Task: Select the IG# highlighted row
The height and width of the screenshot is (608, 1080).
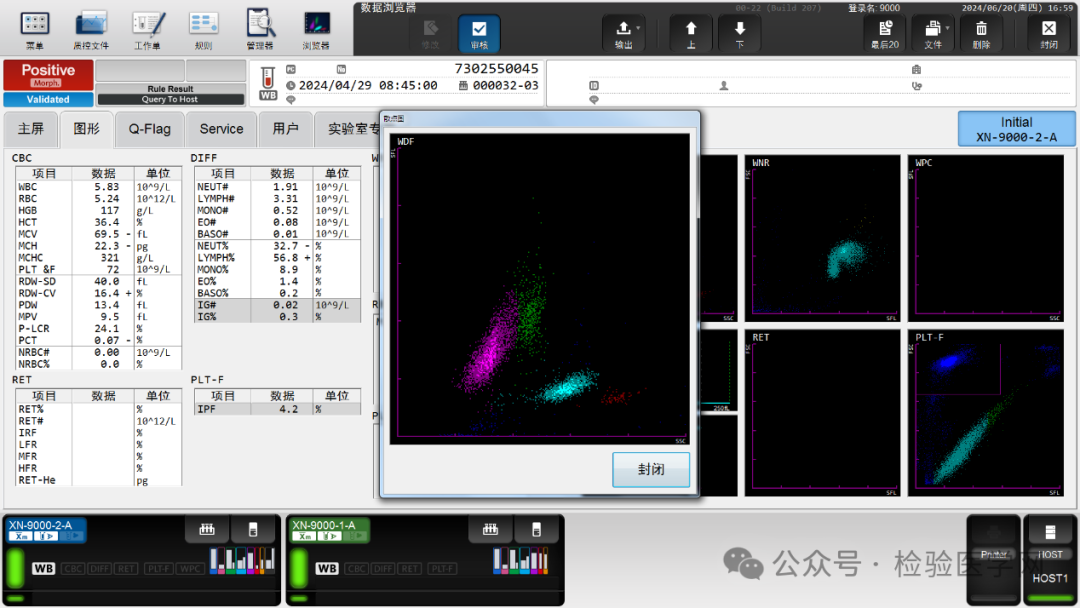Action: click(x=277, y=305)
